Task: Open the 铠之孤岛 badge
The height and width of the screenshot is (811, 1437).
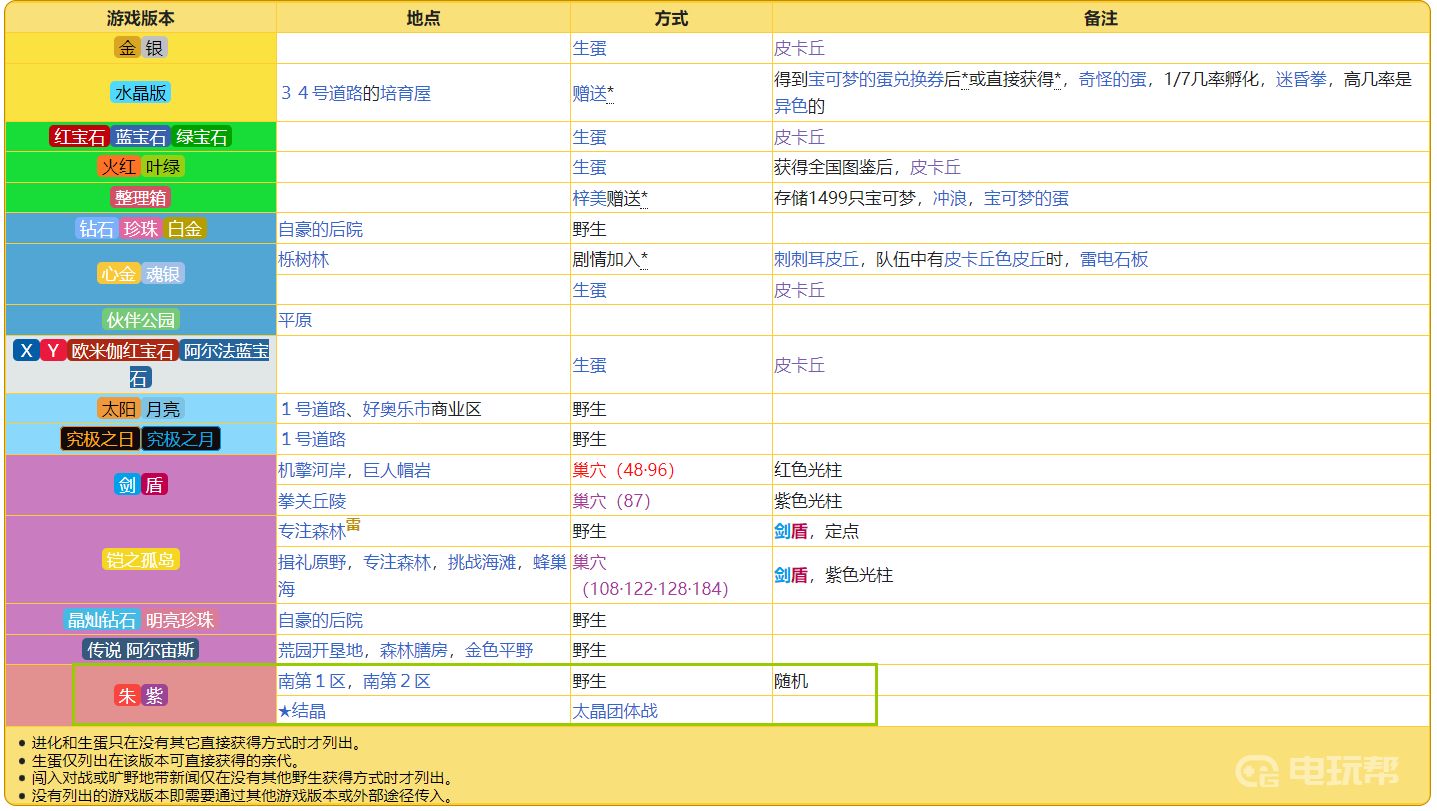Action: click(141, 559)
